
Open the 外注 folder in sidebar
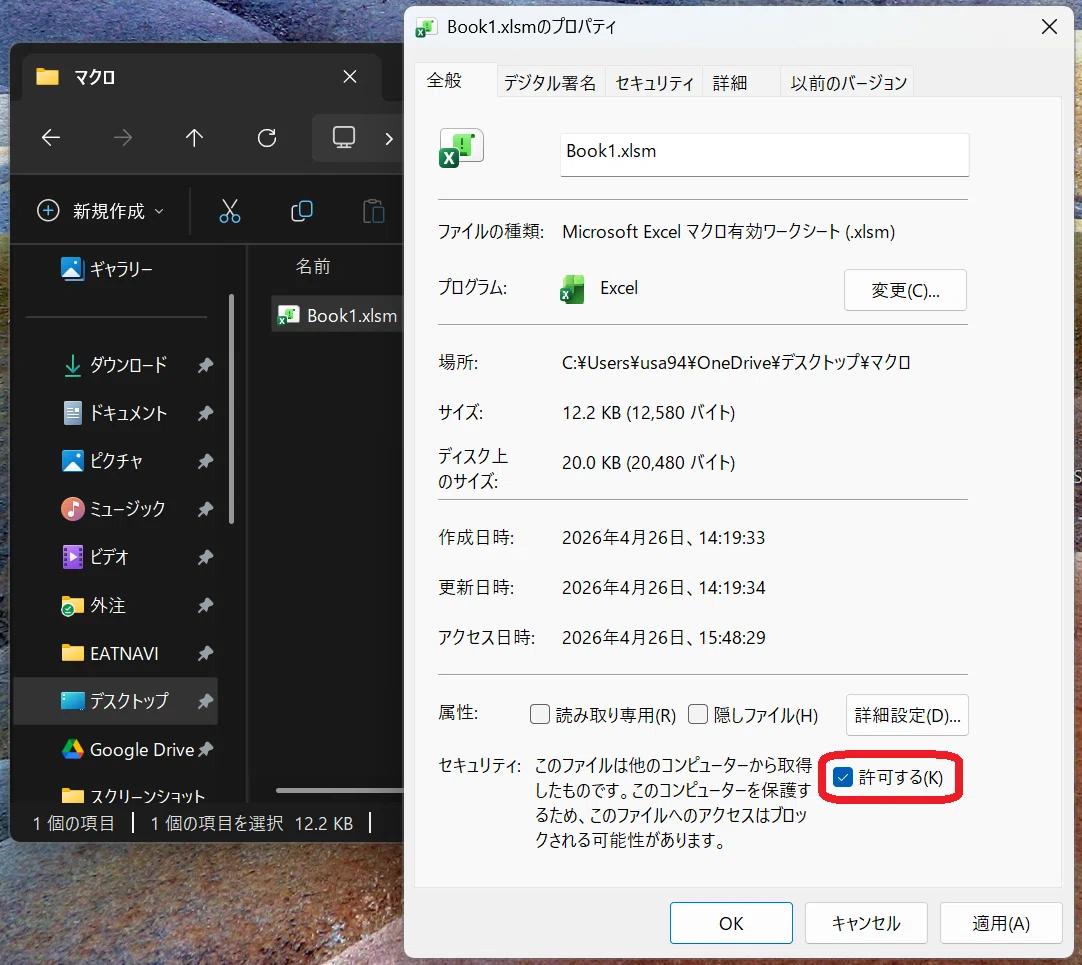tap(94, 605)
